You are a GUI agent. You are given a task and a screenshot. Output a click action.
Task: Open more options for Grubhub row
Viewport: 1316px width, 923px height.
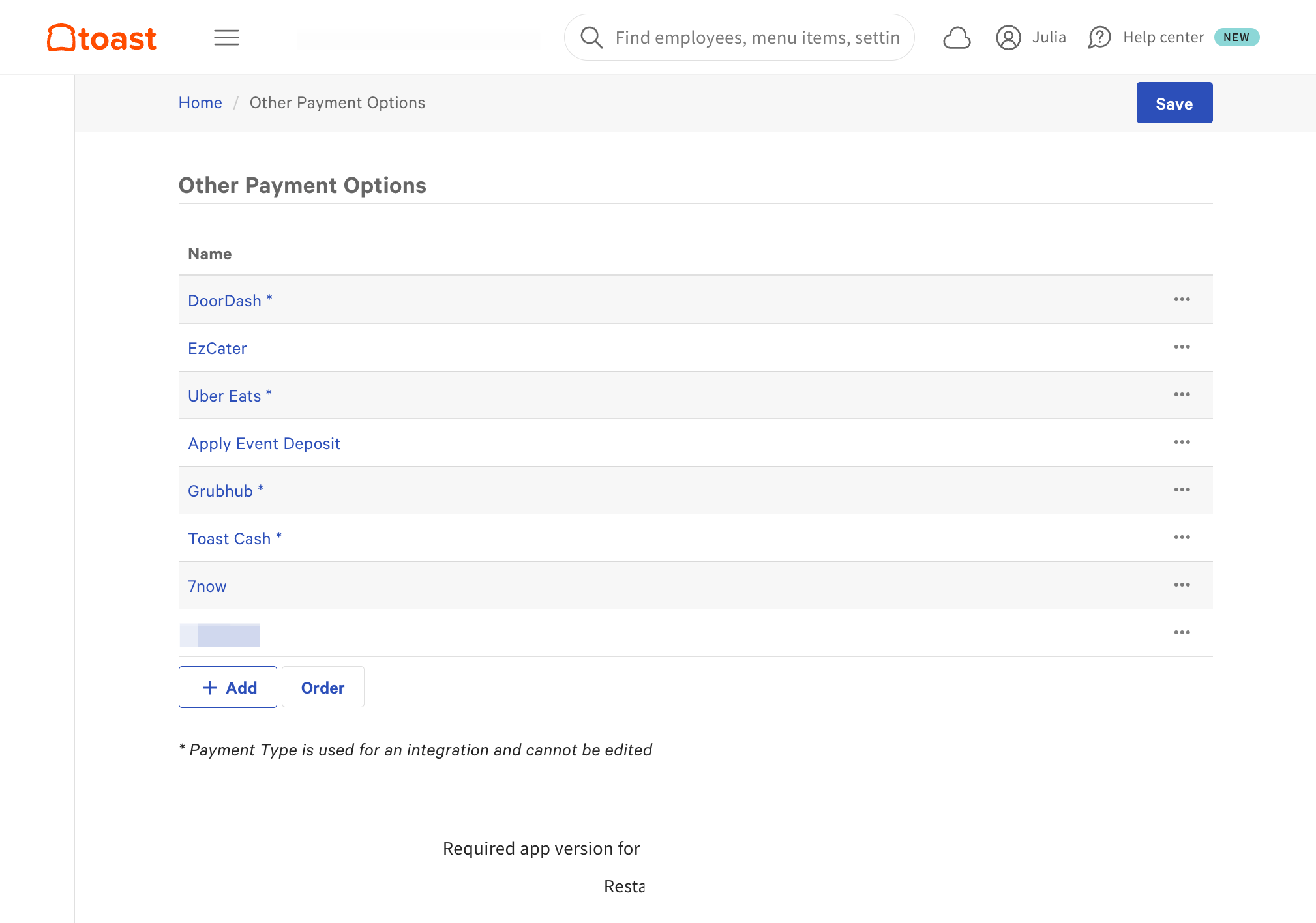[x=1182, y=490]
